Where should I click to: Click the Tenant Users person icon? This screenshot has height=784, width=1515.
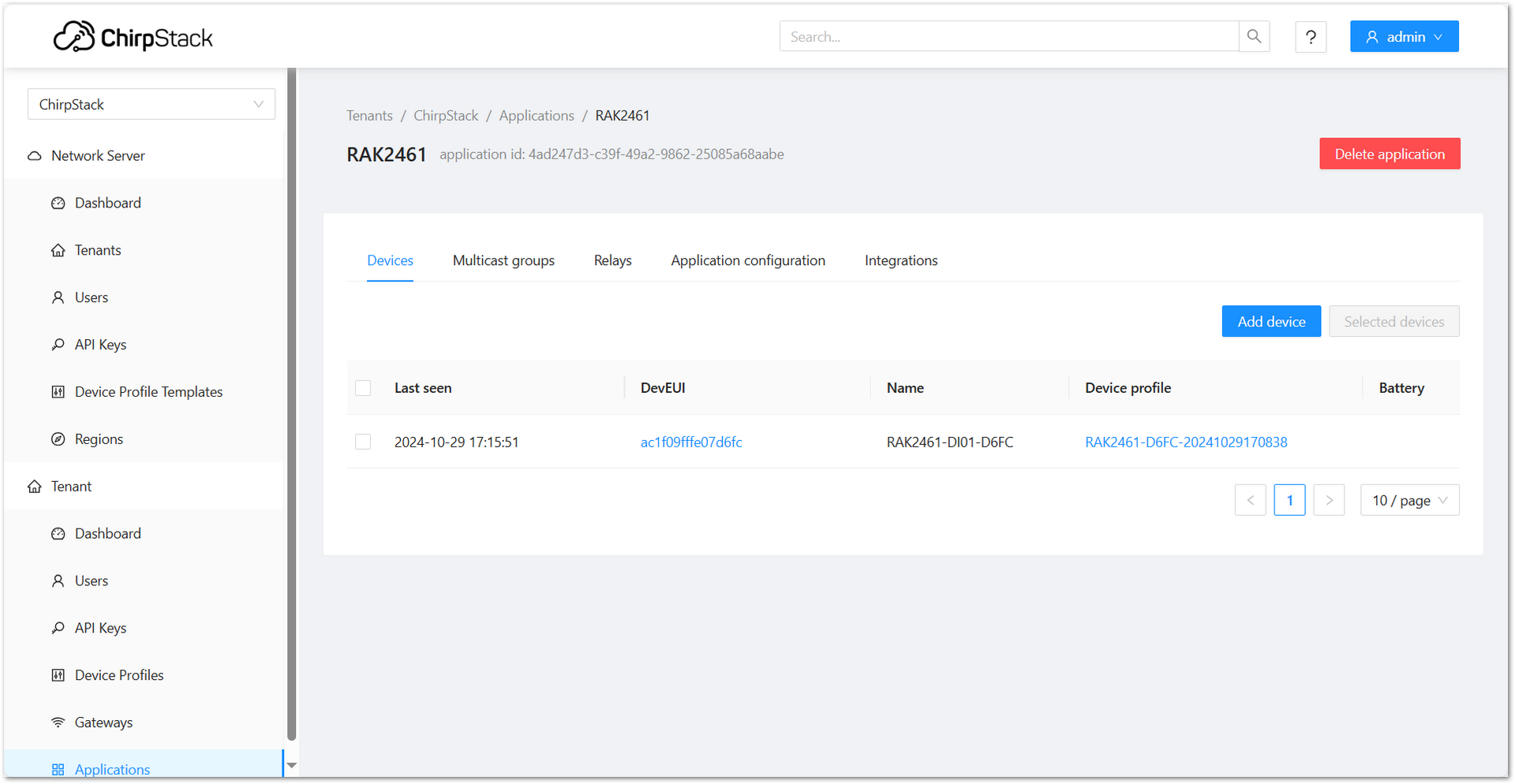(x=58, y=581)
